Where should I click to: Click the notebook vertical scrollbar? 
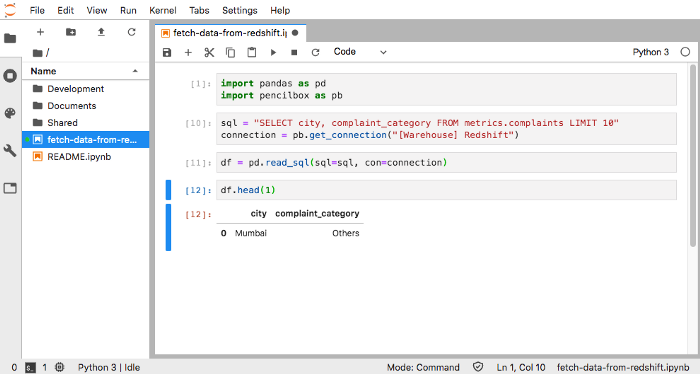[x=692, y=155]
